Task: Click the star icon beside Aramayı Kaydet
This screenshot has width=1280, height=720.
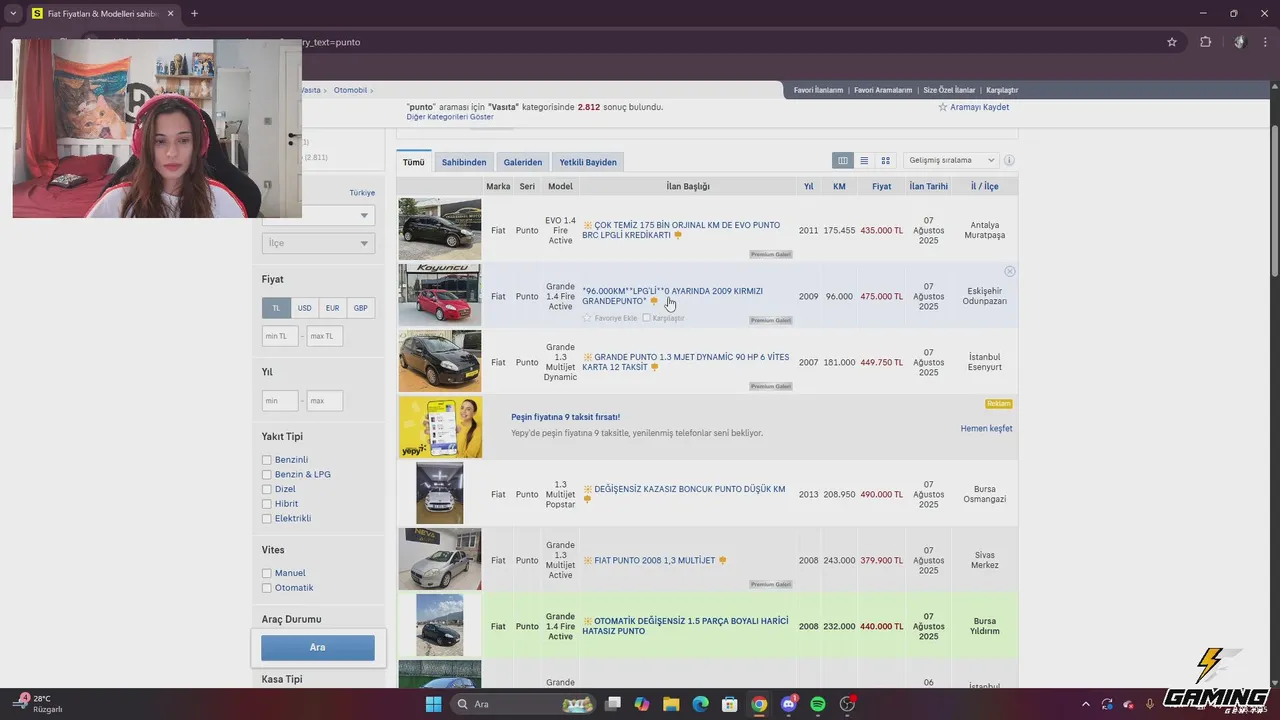Action: pos(942,107)
